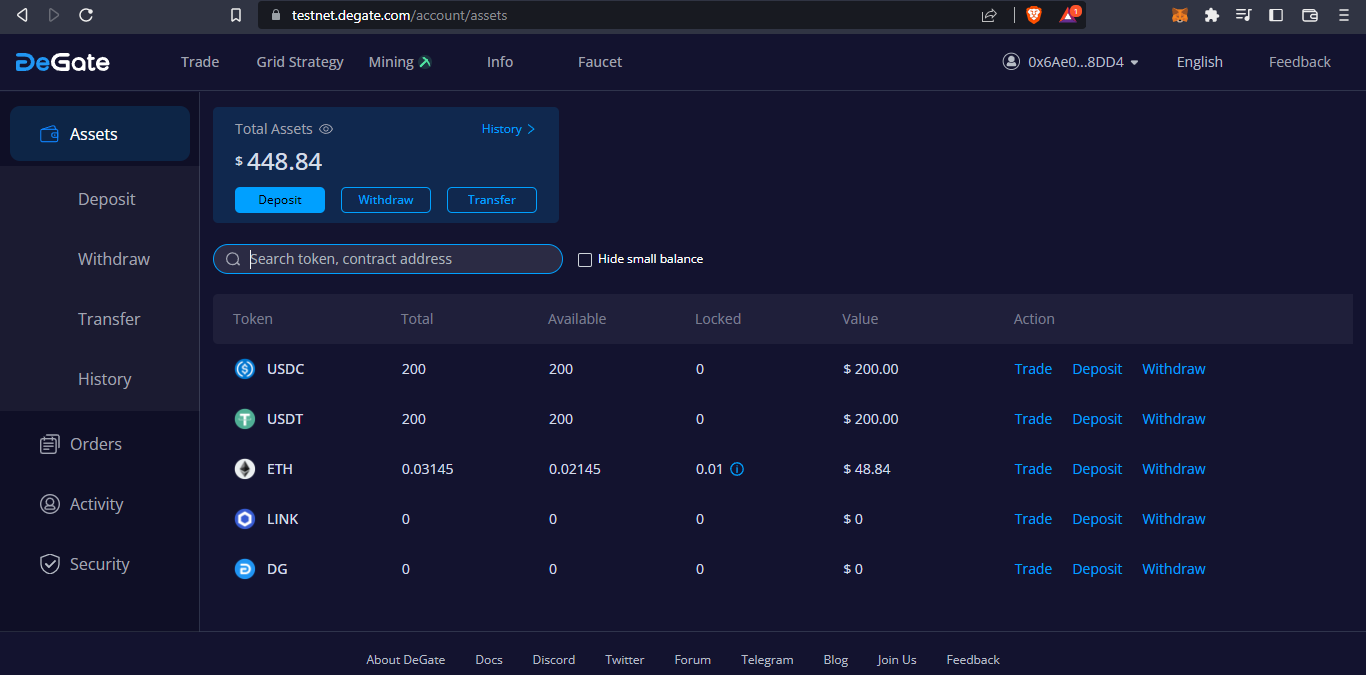This screenshot has width=1366, height=675.
Task: Click the Transfer button under Total Assets
Action: pyautogui.click(x=492, y=200)
